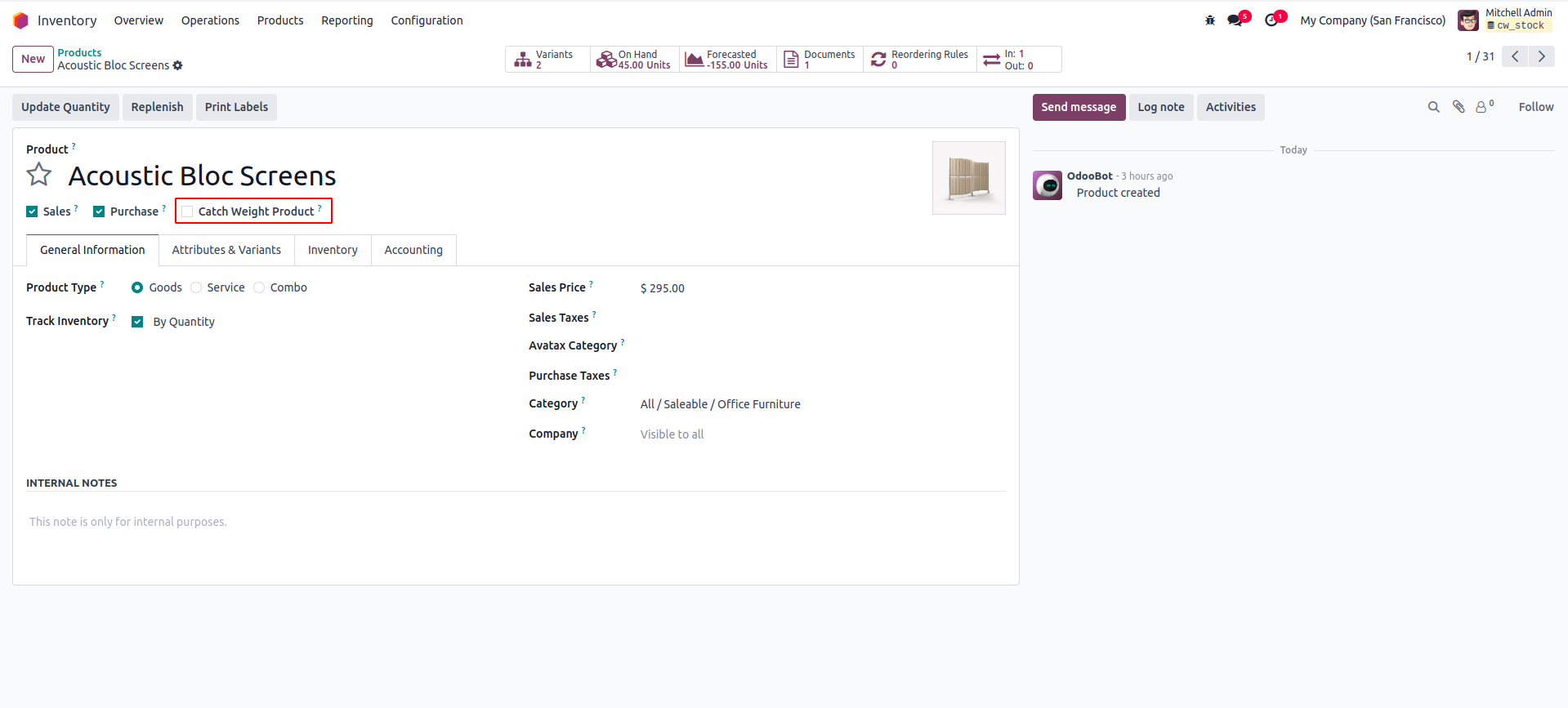Uncheck the Purchase checkbox
This screenshot has width=1568, height=708.
[x=99, y=212]
